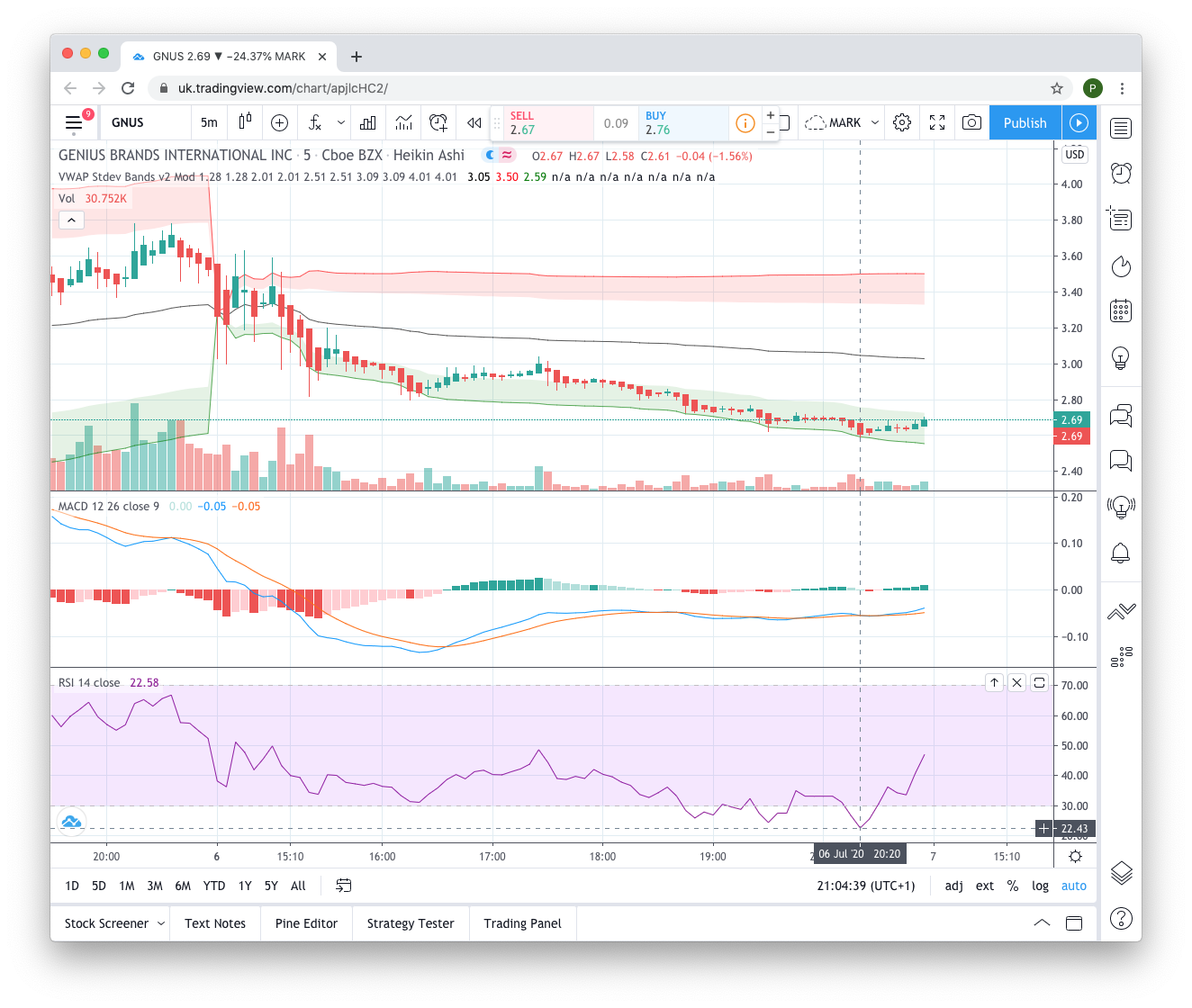Image resolution: width=1192 pixels, height=1008 pixels.
Task: Open the object tree layers icon
Action: point(1121,872)
